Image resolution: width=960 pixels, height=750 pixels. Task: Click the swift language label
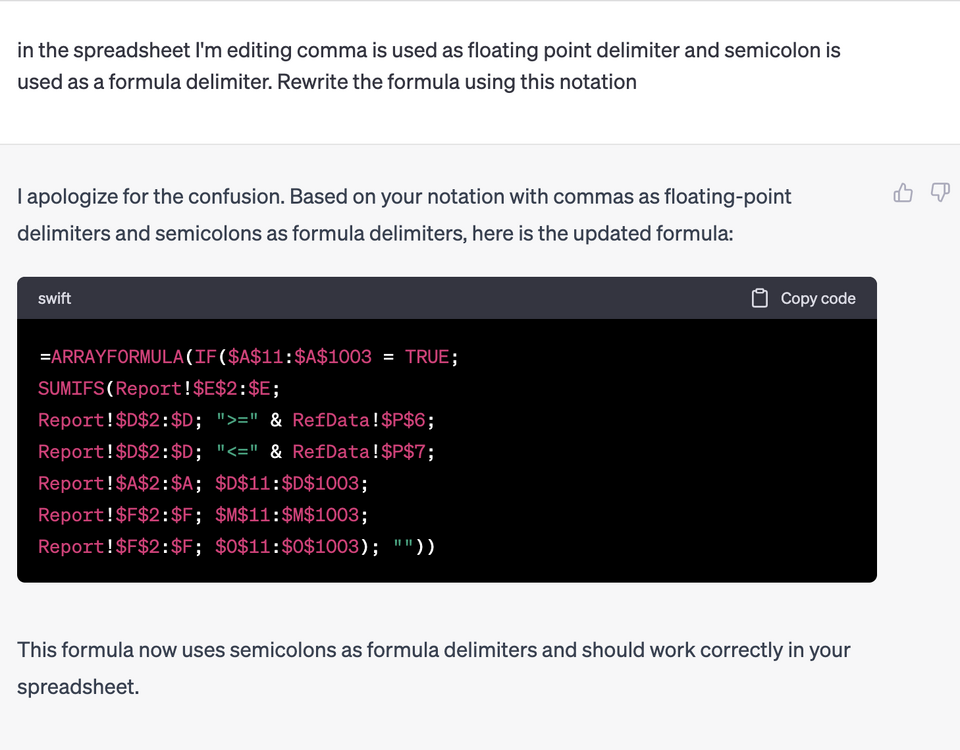(54, 298)
